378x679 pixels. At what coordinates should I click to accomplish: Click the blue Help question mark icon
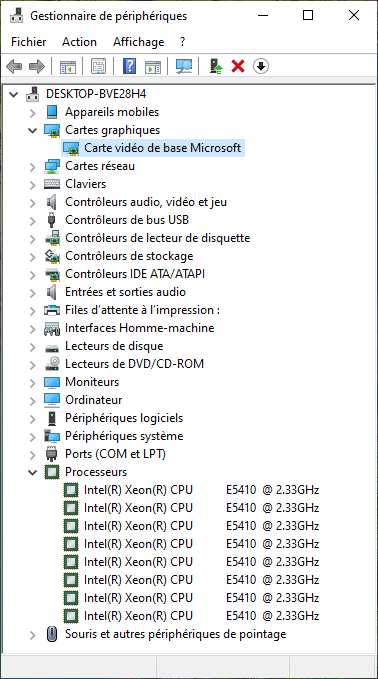pyautogui.click(x=129, y=66)
